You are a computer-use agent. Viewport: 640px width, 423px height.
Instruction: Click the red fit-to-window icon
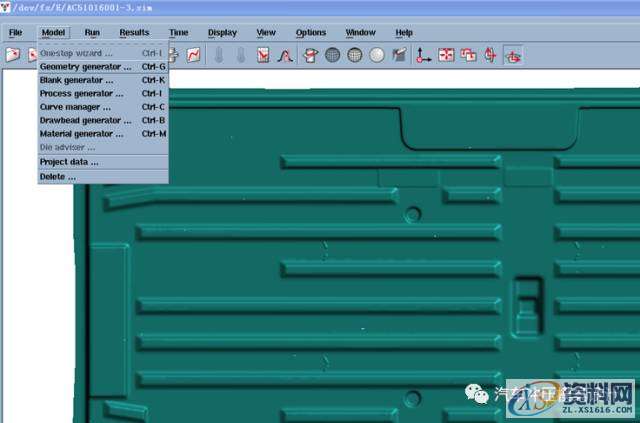click(x=446, y=55)
